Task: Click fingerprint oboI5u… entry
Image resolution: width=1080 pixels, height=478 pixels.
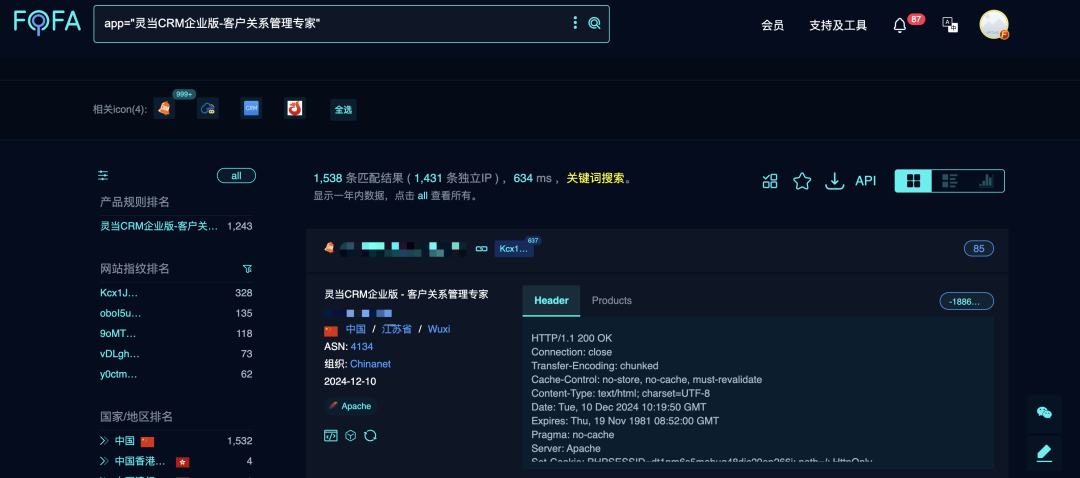Action: [121, 313]
